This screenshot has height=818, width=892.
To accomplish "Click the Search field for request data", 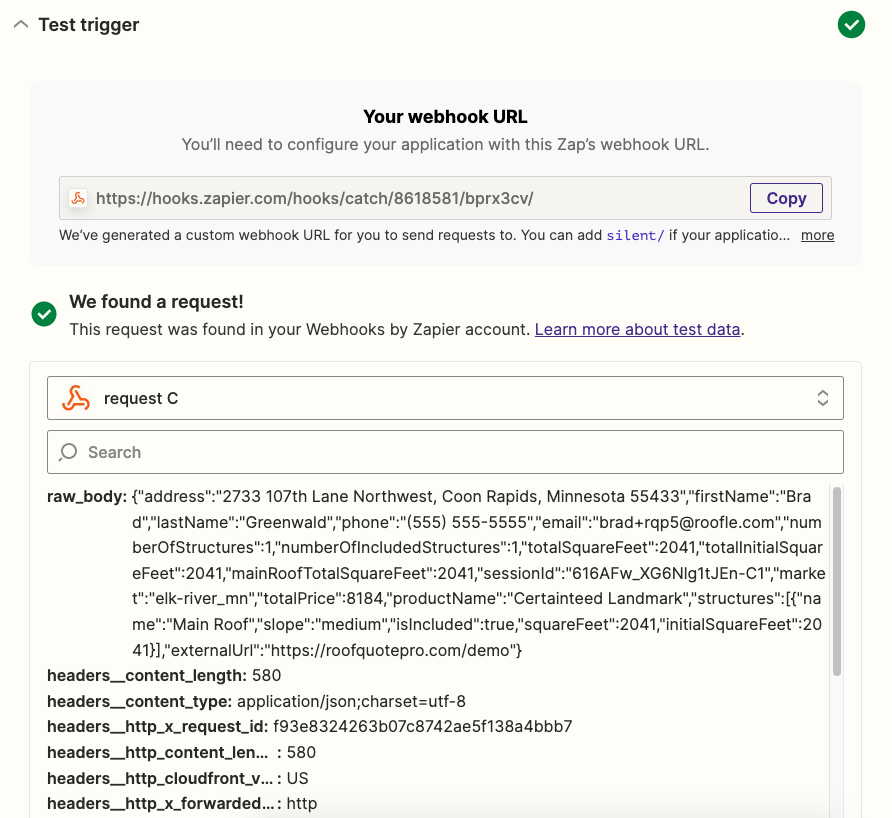I will (445, 452).
